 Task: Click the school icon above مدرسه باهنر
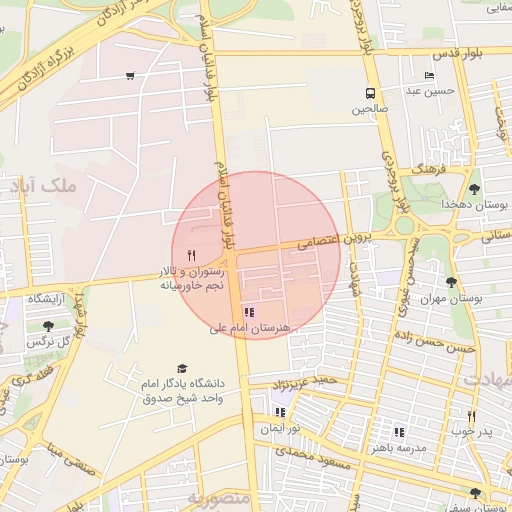pos(399,432)
